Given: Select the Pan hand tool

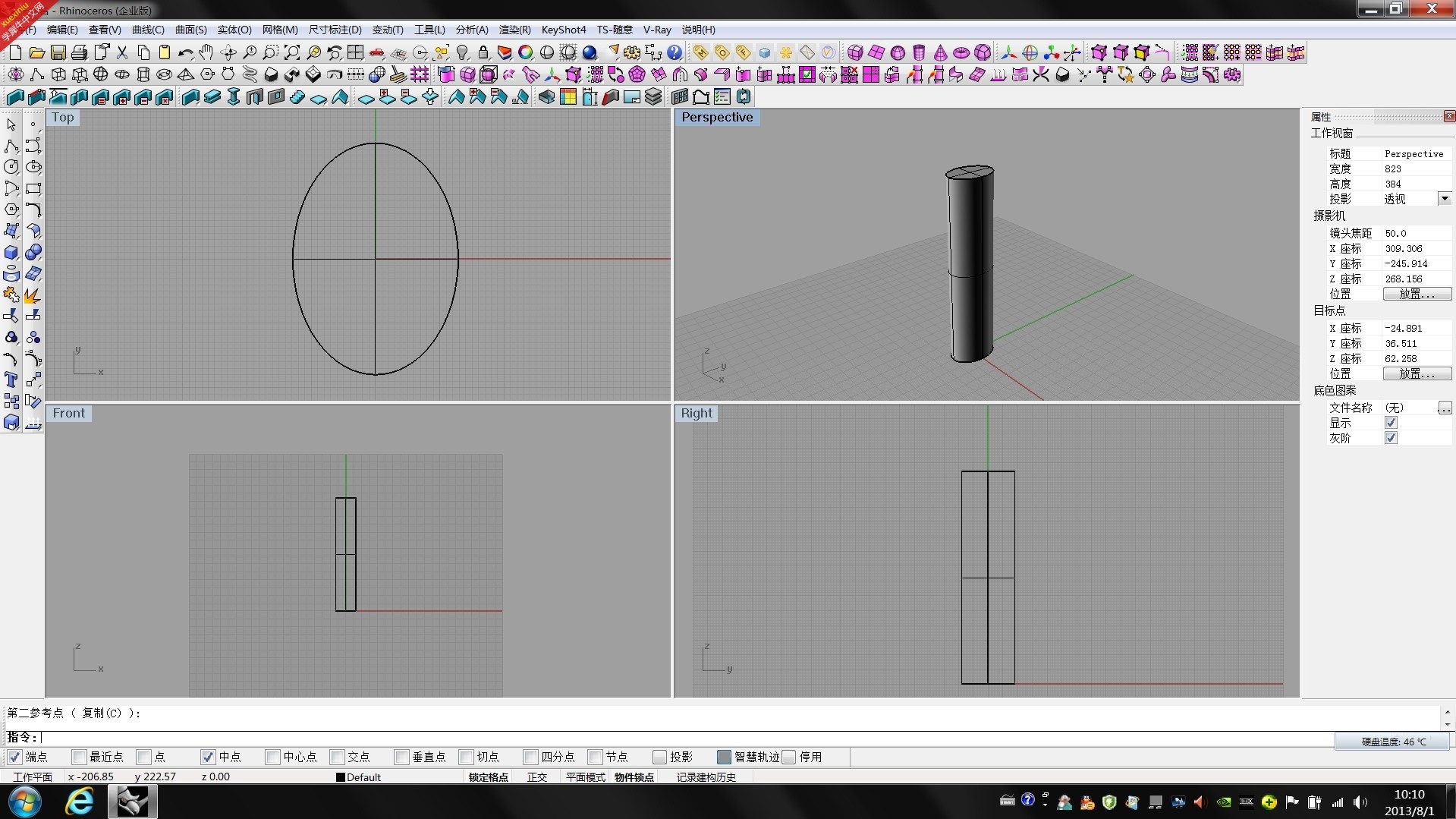Looking at the screenshot, I should [x=206, y=52].
